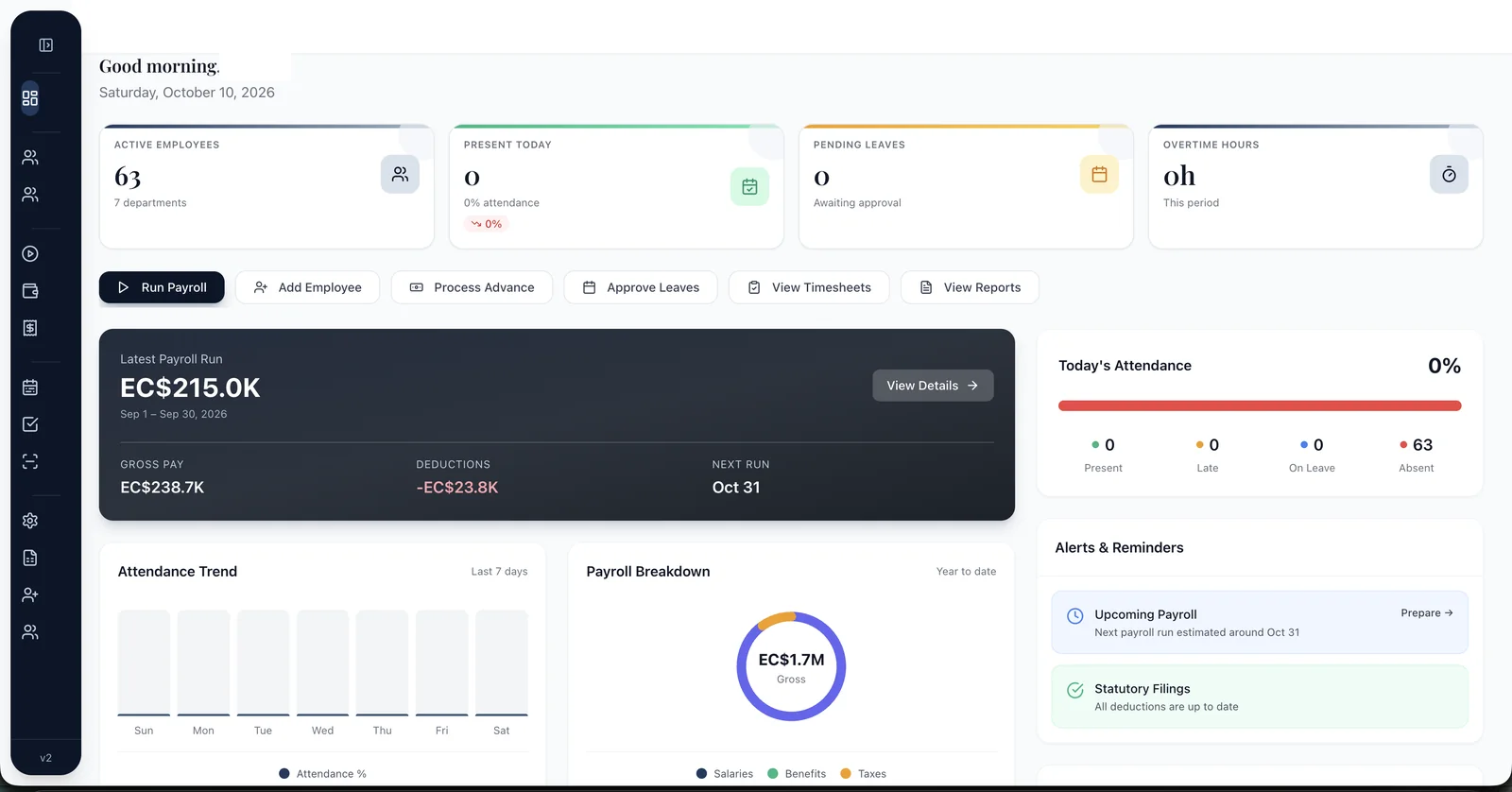Image resolution: width=1512 pixels, height=792 pixels.
Task: Click the Wed bar in Attendance Trend
Action: [x=322, y=663]
